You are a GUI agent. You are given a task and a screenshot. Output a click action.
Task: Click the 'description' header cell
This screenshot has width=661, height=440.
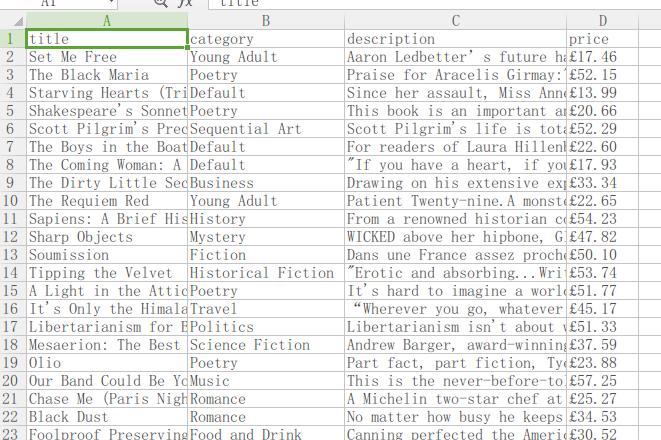pos(455,39)
